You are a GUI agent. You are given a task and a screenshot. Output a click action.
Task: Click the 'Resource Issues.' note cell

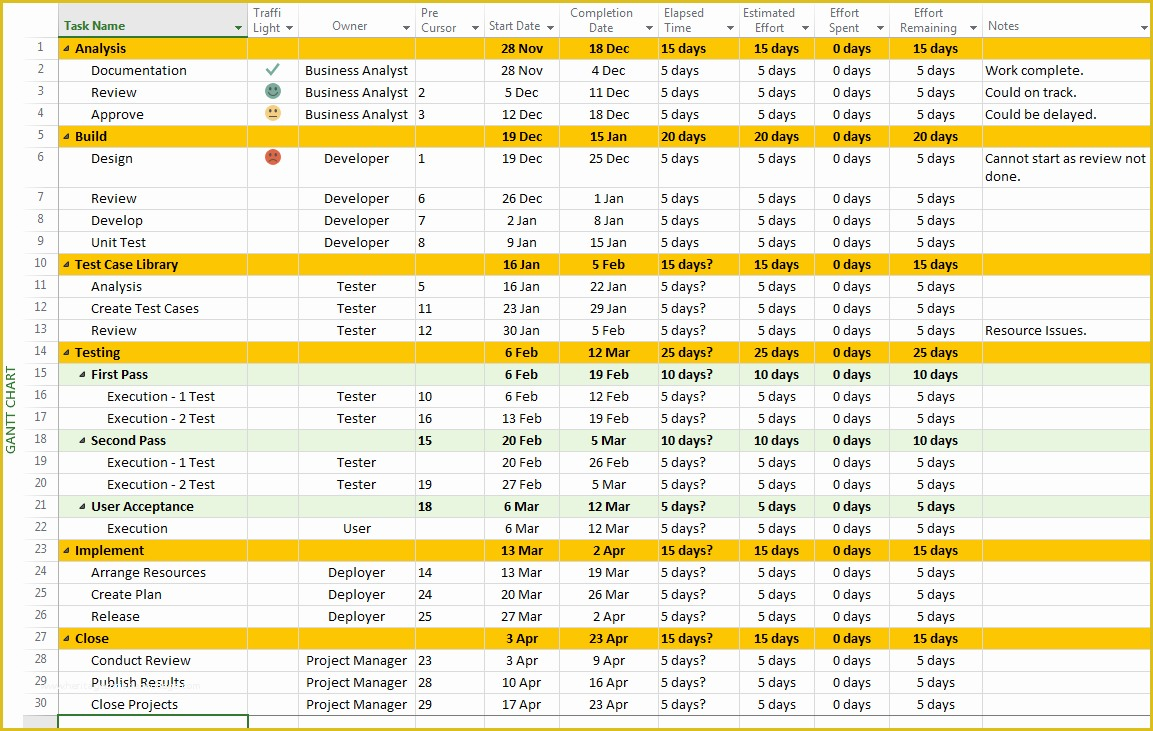(x=1035, y=330)
